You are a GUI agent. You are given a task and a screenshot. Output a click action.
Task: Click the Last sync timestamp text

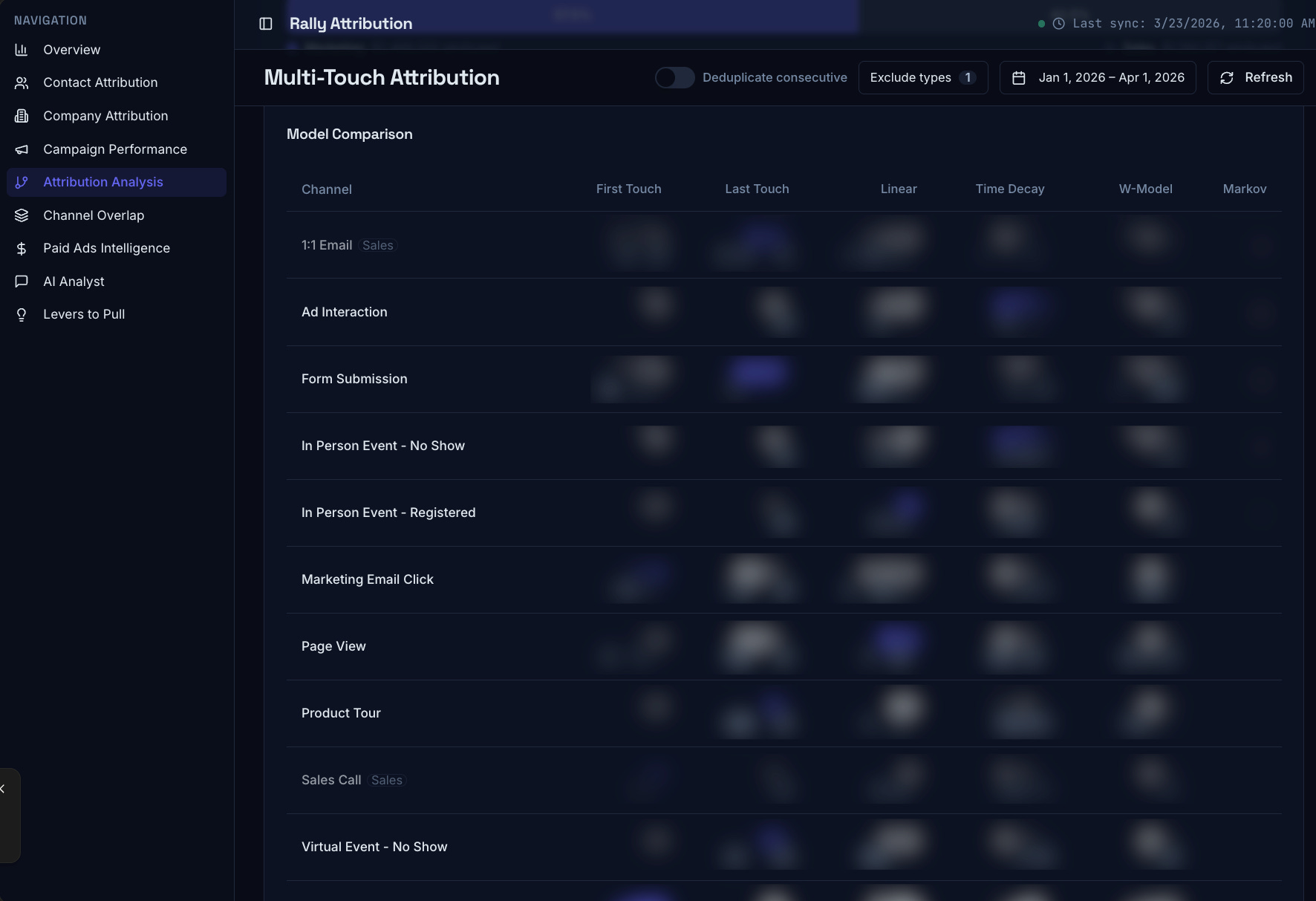click(1193, 24)
